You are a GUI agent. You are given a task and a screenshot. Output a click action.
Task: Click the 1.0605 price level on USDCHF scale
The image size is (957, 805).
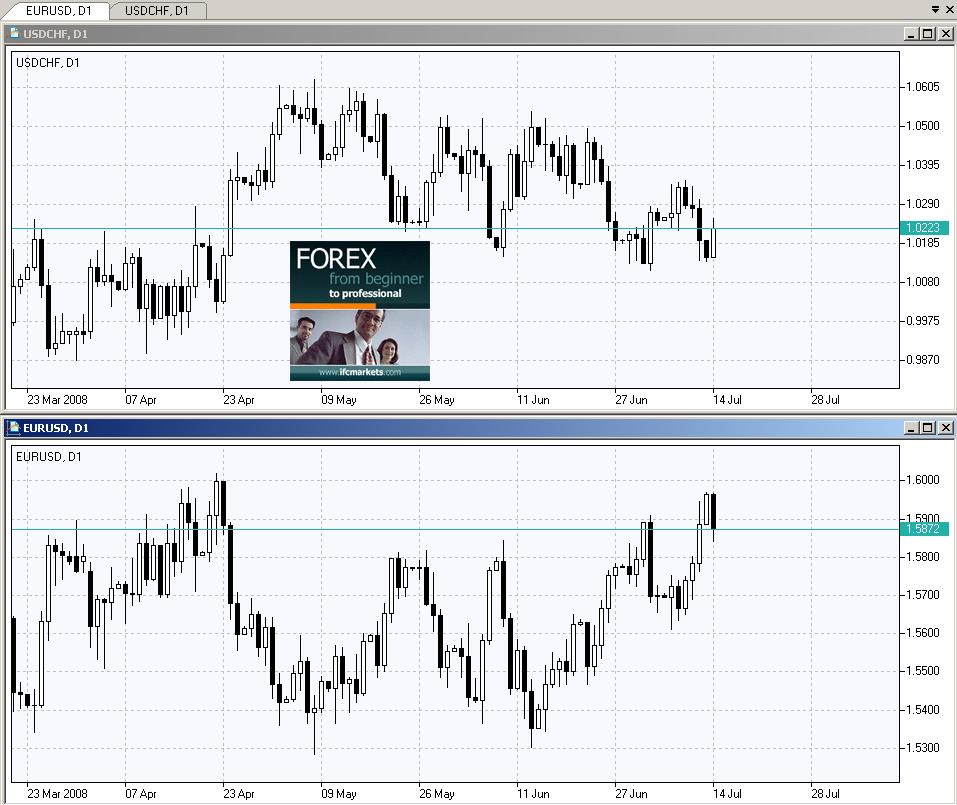923,87
